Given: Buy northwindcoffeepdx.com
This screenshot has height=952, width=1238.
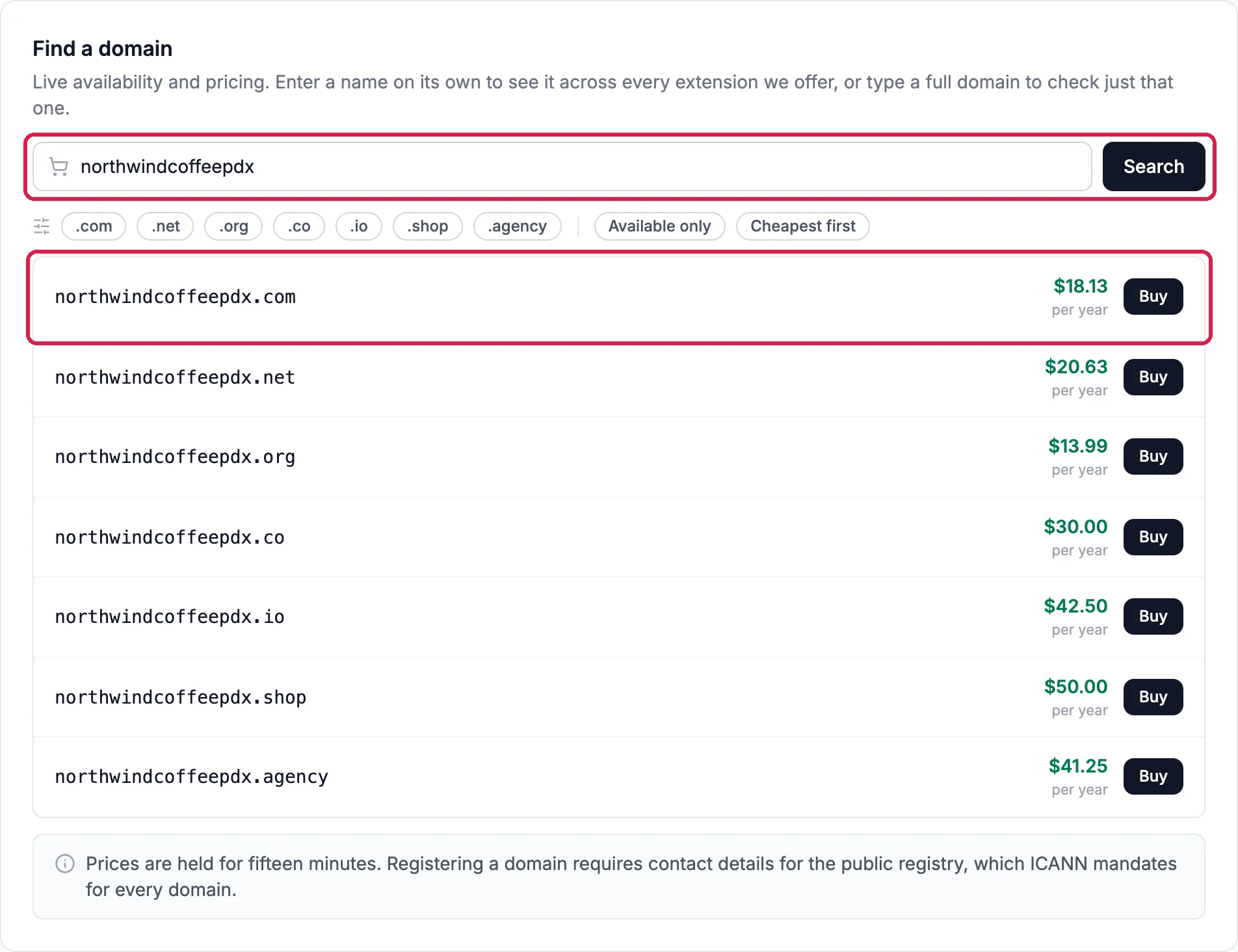Looking at the screenshot, I should 1153,297.
